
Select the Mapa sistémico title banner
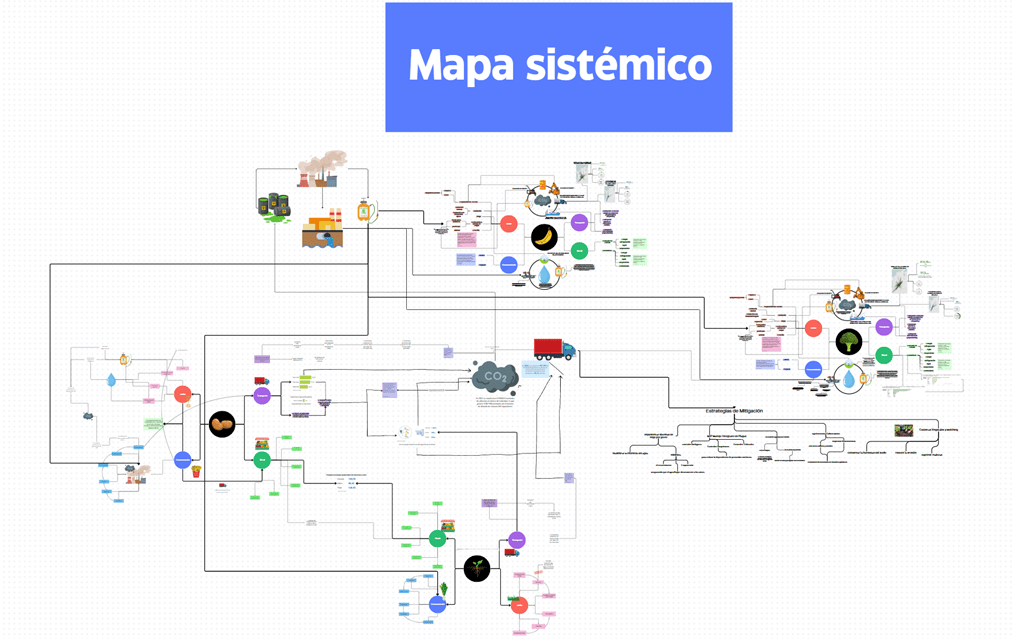coord(557,66)
